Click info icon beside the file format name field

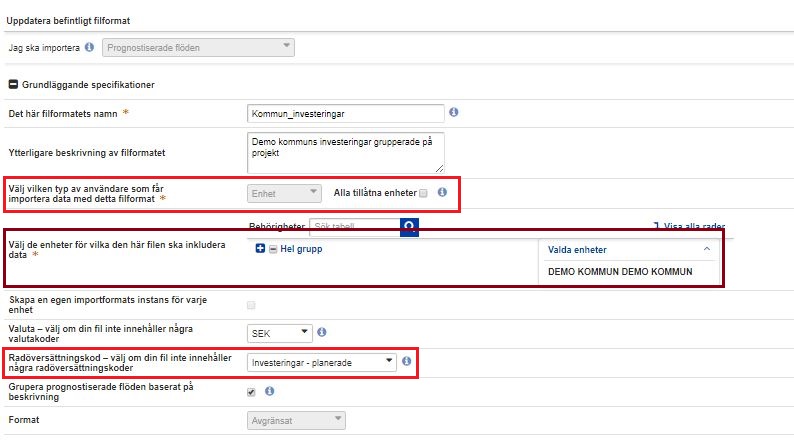tap(454, 113)
